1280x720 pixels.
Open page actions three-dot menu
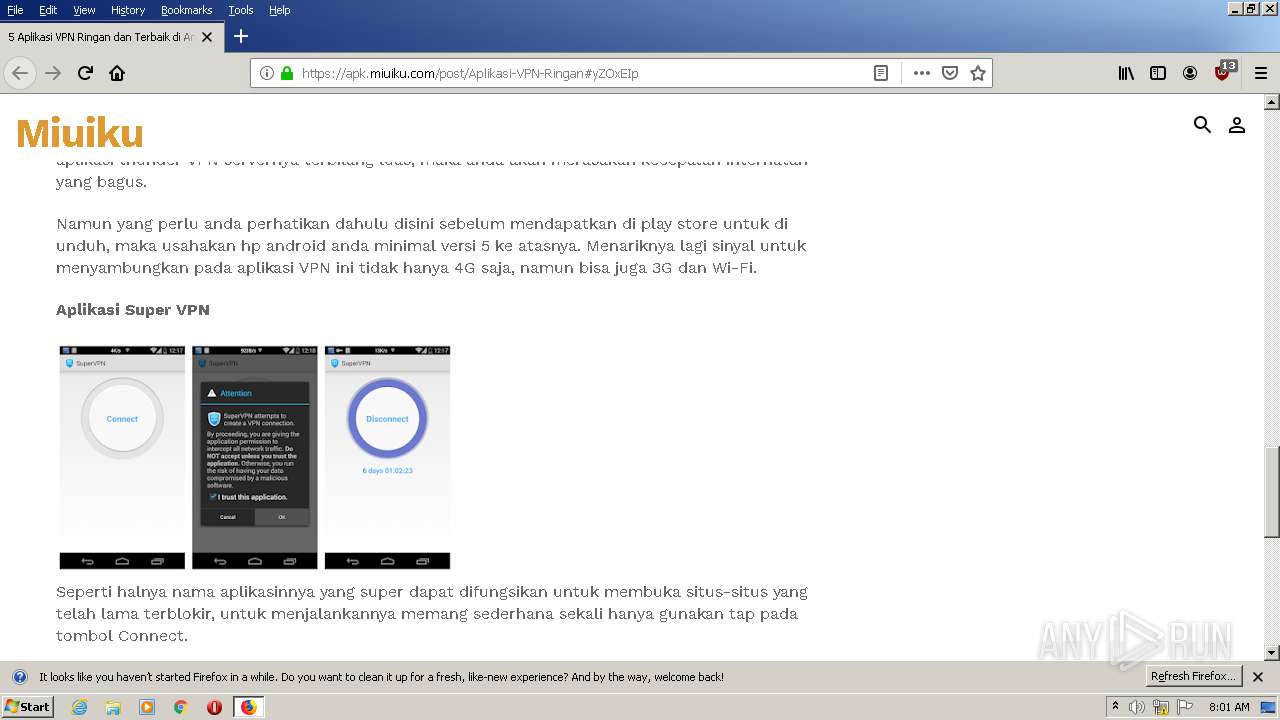click(922, 73)
